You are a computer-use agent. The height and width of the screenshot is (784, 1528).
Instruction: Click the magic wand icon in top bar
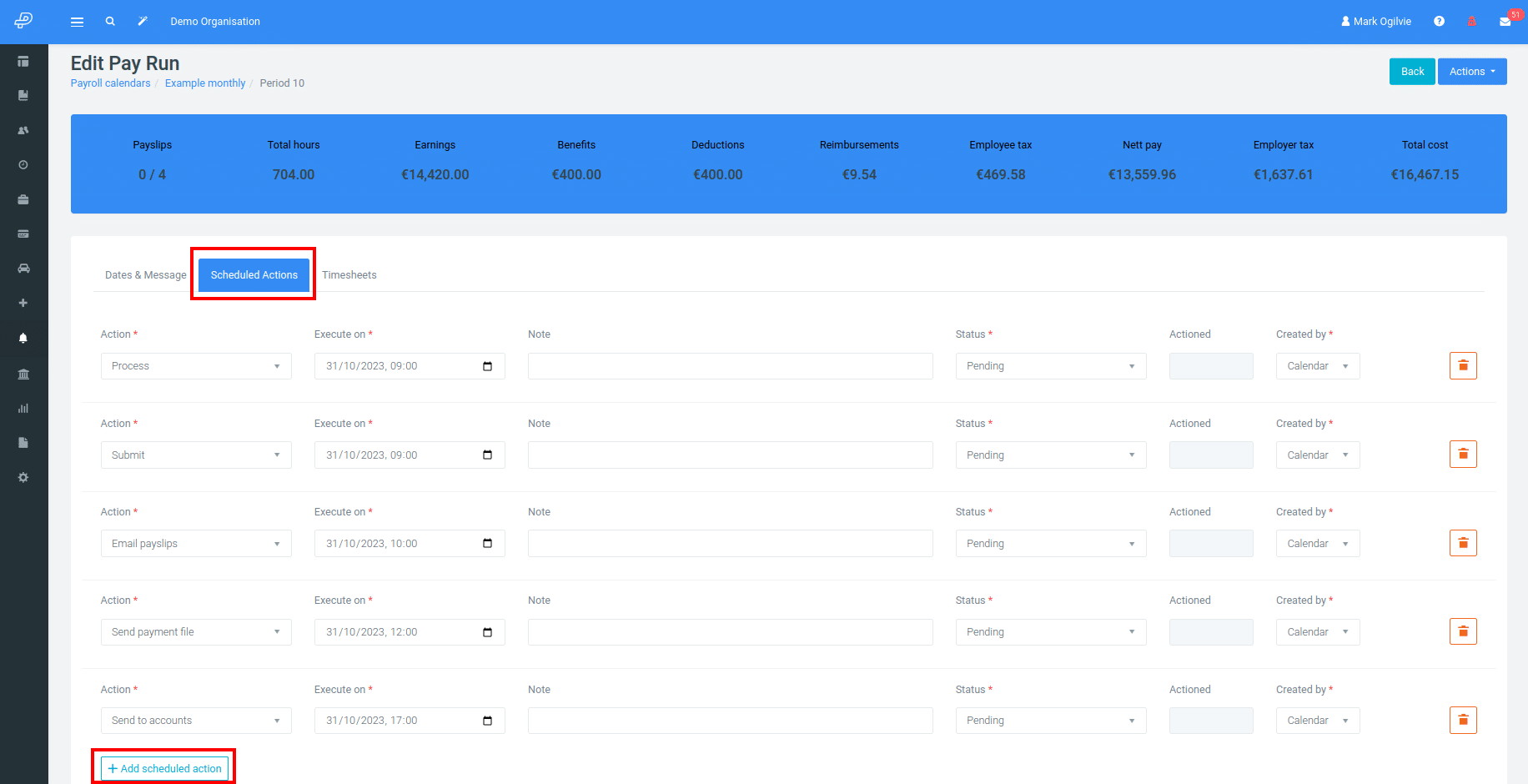click(x=143, y=21)
